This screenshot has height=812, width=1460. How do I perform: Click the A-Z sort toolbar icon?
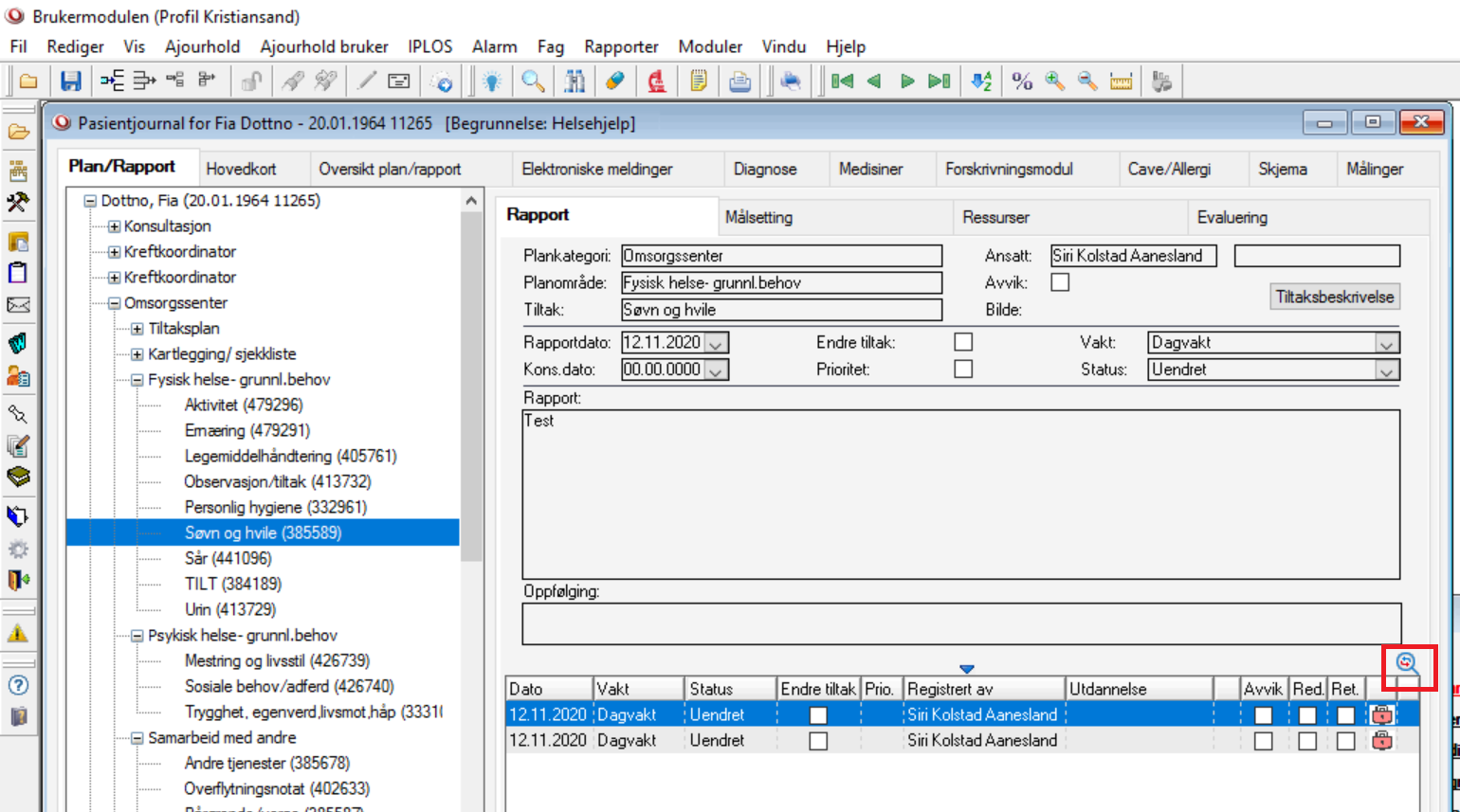tap(981, 81)
